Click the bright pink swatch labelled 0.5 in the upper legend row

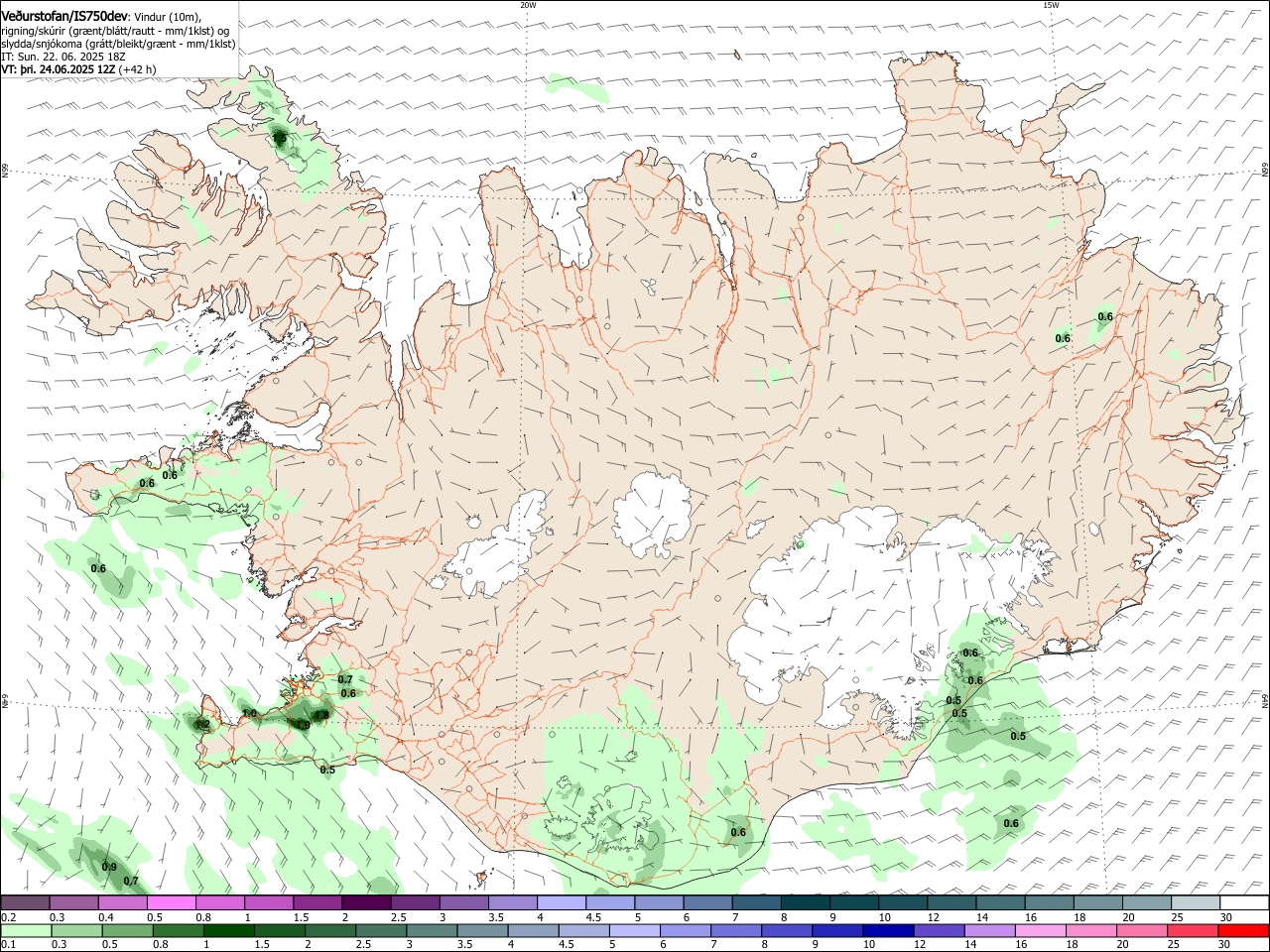point(172,901)
